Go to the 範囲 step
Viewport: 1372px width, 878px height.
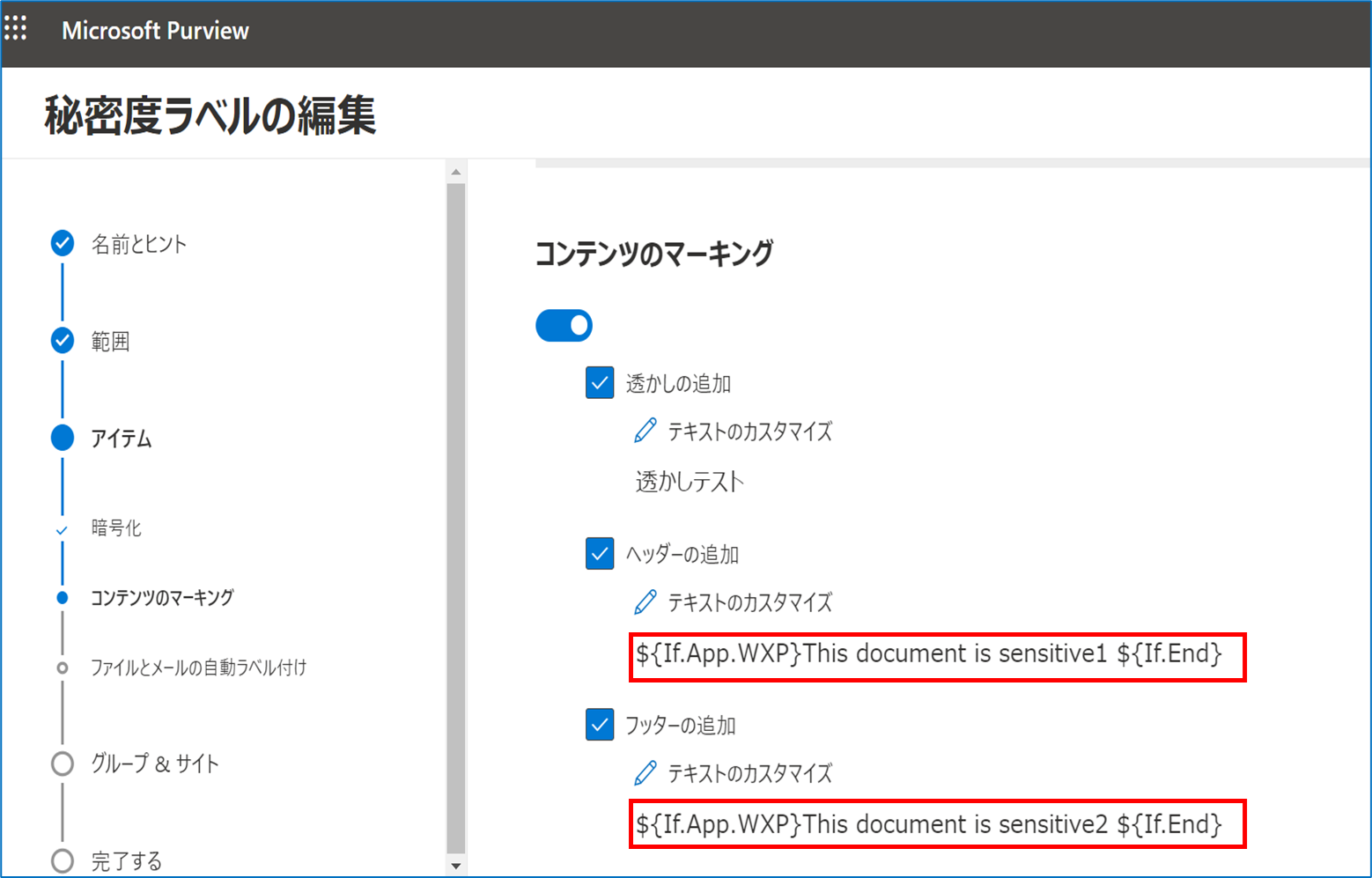[111, 341]
